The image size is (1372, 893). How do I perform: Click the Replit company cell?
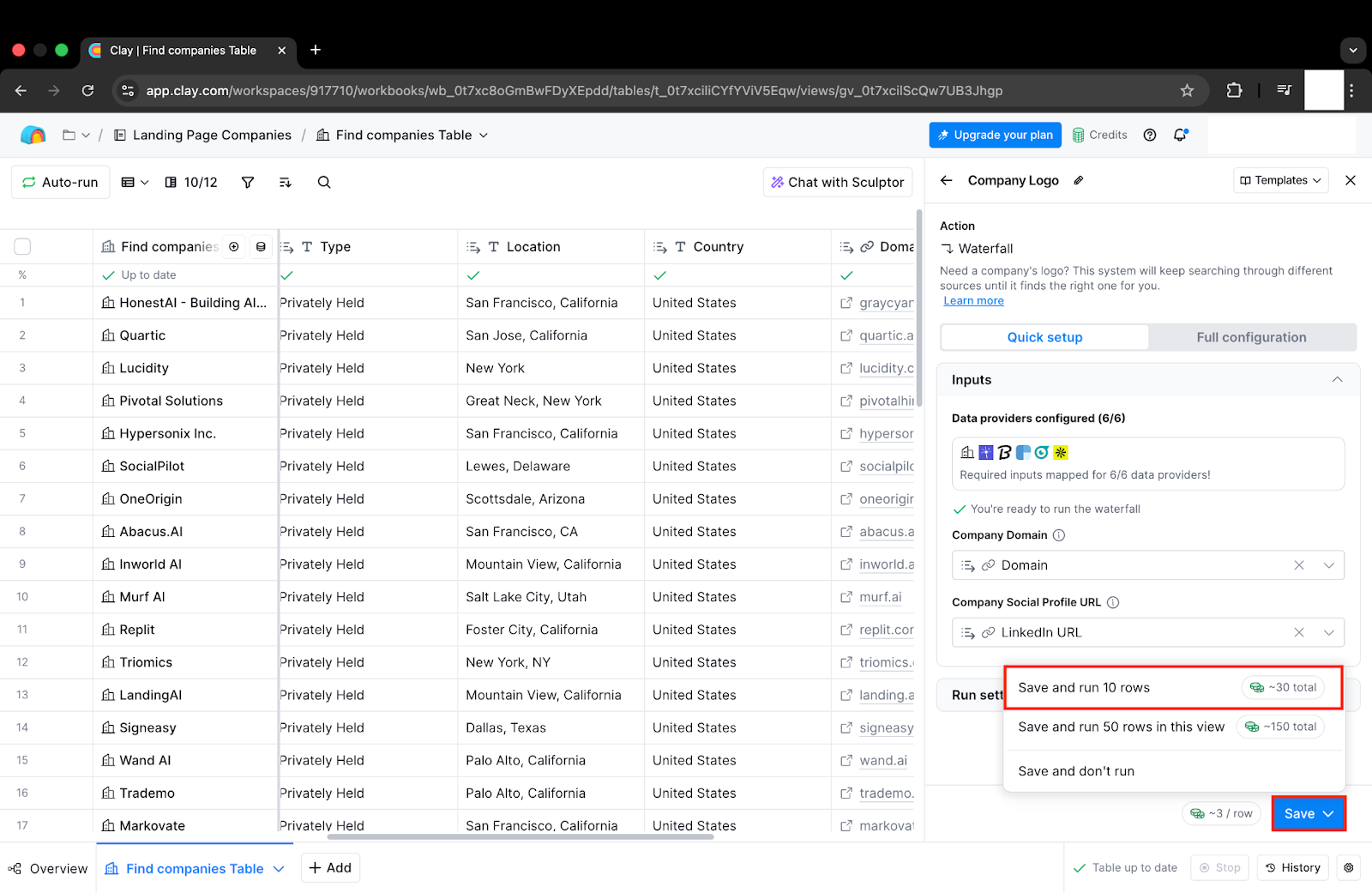pos(185,630)
